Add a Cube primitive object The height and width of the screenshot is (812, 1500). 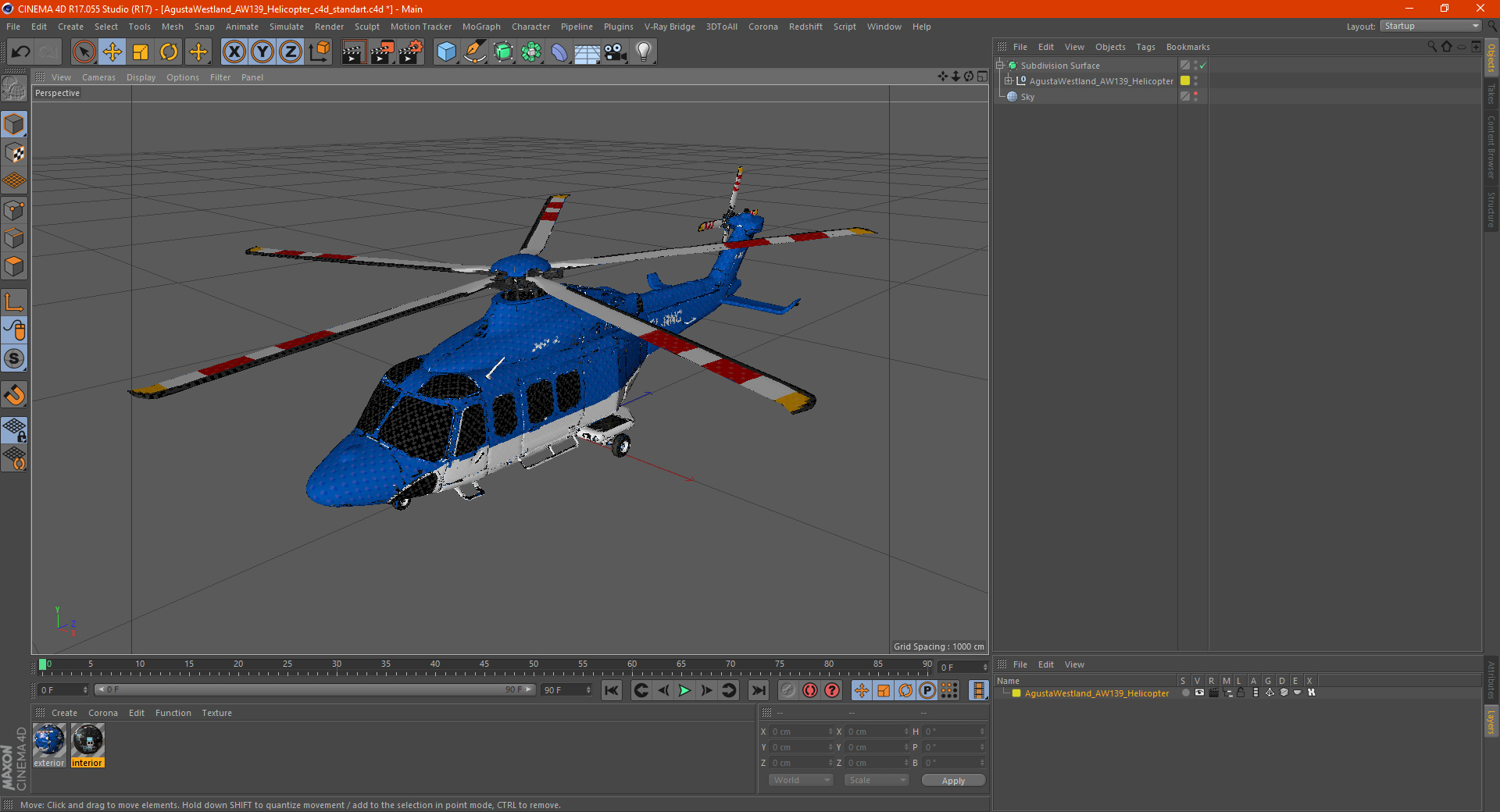[446, 52]
